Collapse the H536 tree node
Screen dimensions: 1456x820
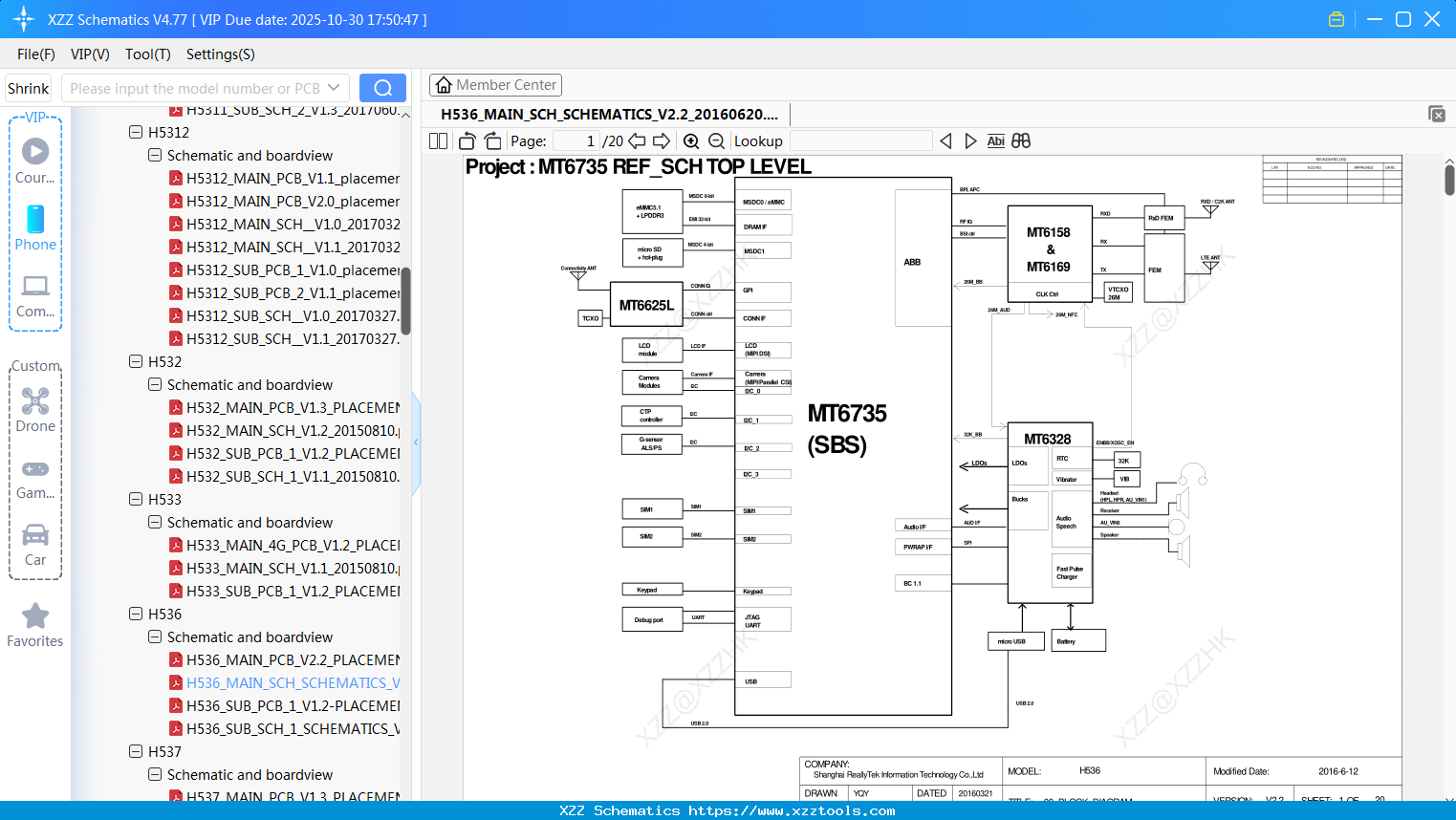point(136,614)
